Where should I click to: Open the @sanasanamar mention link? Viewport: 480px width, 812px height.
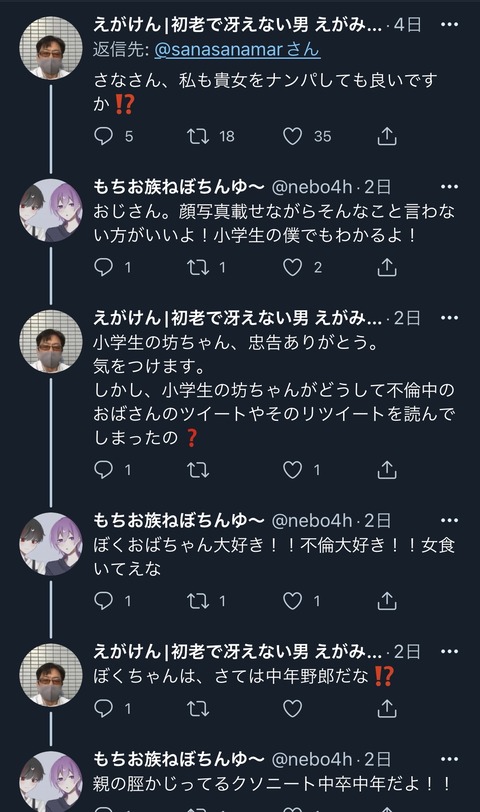point(237,50)
